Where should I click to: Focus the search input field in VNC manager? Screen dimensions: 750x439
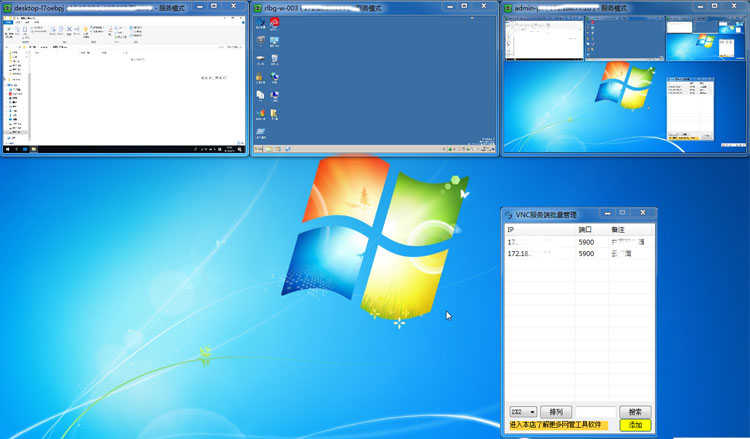pyautogui.click(x=596, y=412)
